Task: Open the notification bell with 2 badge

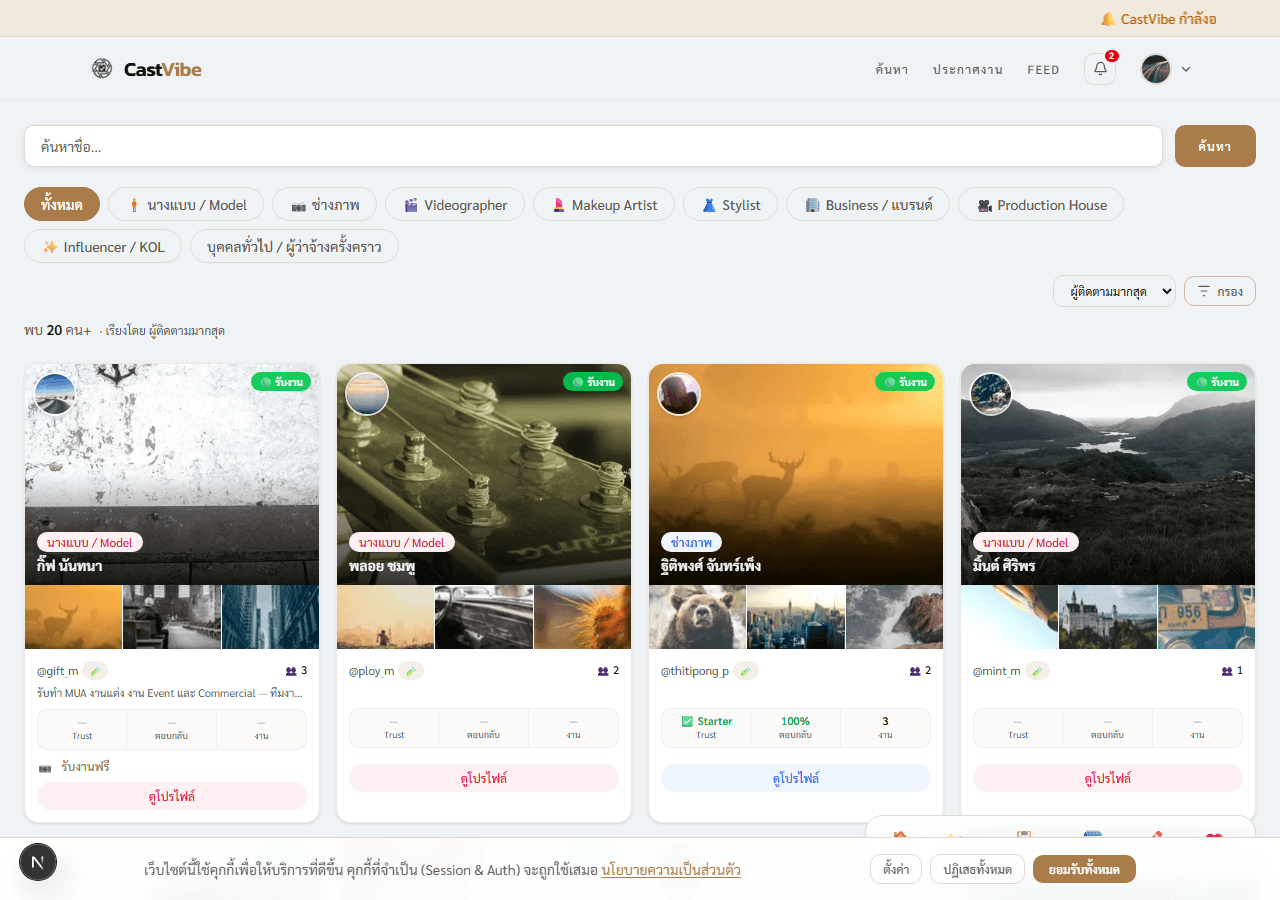Action: (x=1100, y=69)
